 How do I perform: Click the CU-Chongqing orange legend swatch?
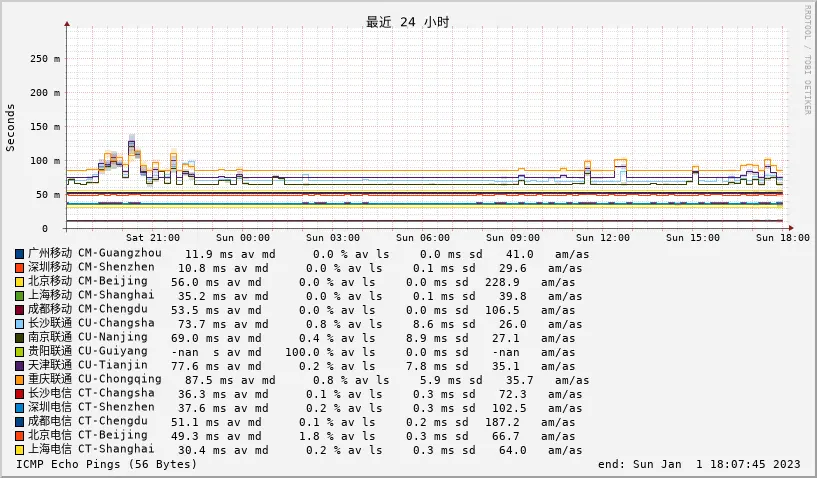point(19,380)
